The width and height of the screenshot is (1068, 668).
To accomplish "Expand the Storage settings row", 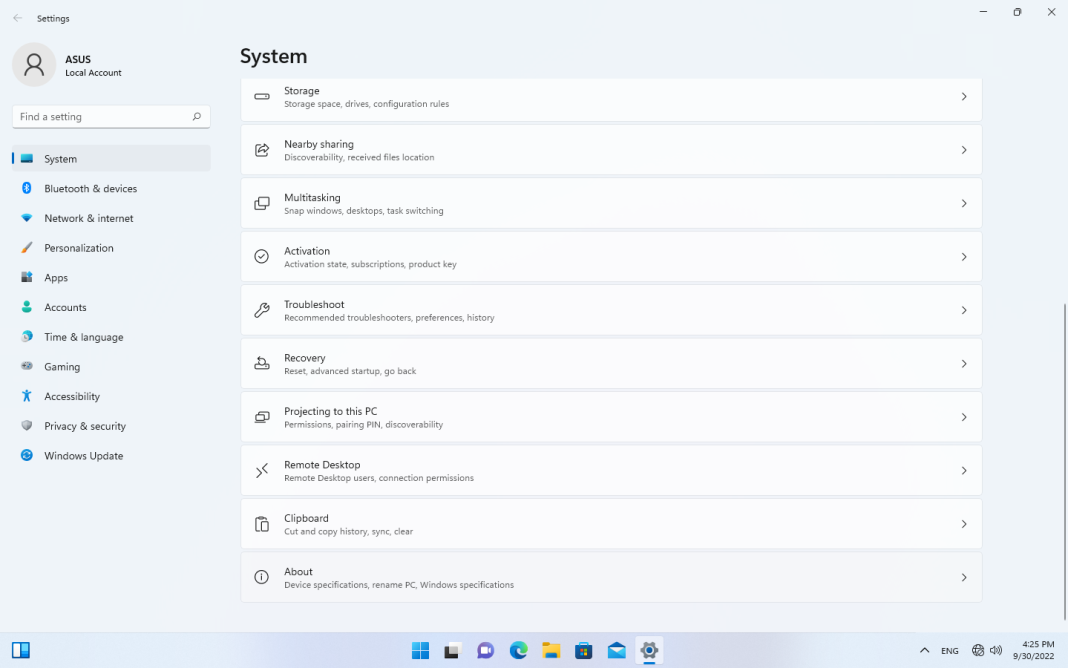I will 963,96.
